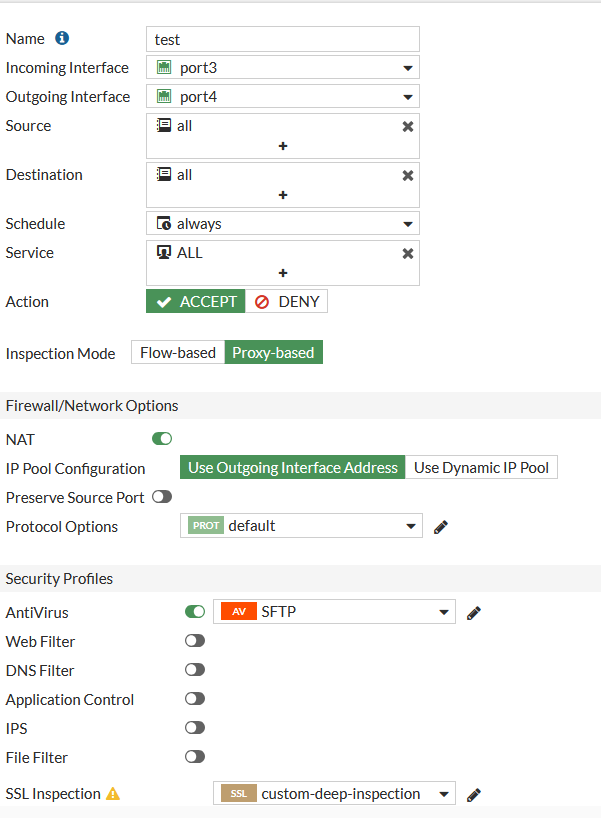Image resolution: width=601 pixels, height=818 pixels.
Task: Add a new Source entry with the plus
Action: tap(283, 146)
